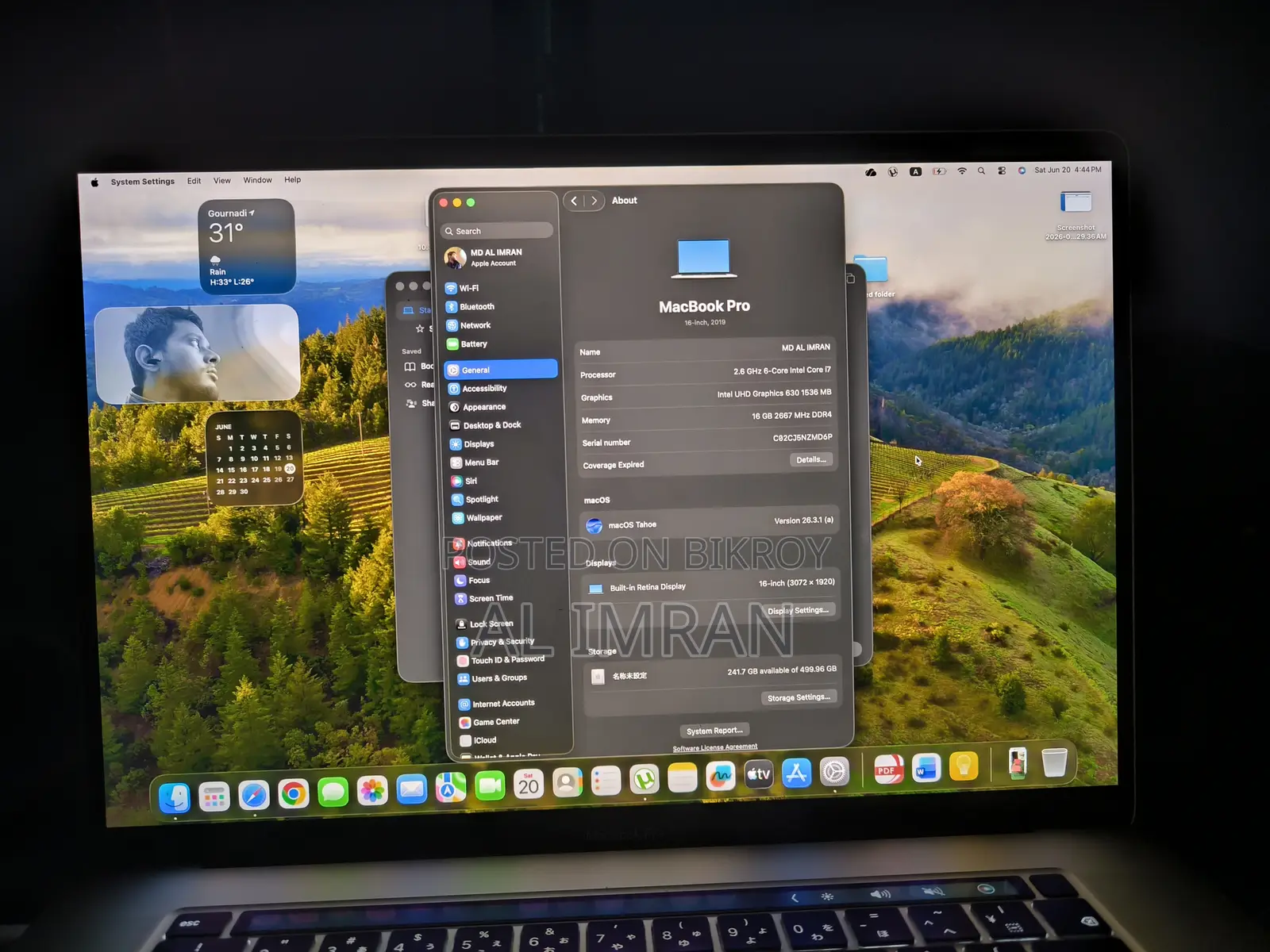Select General in the settings sidebar
Screen dimensions: 1270x952
(501, 370)
